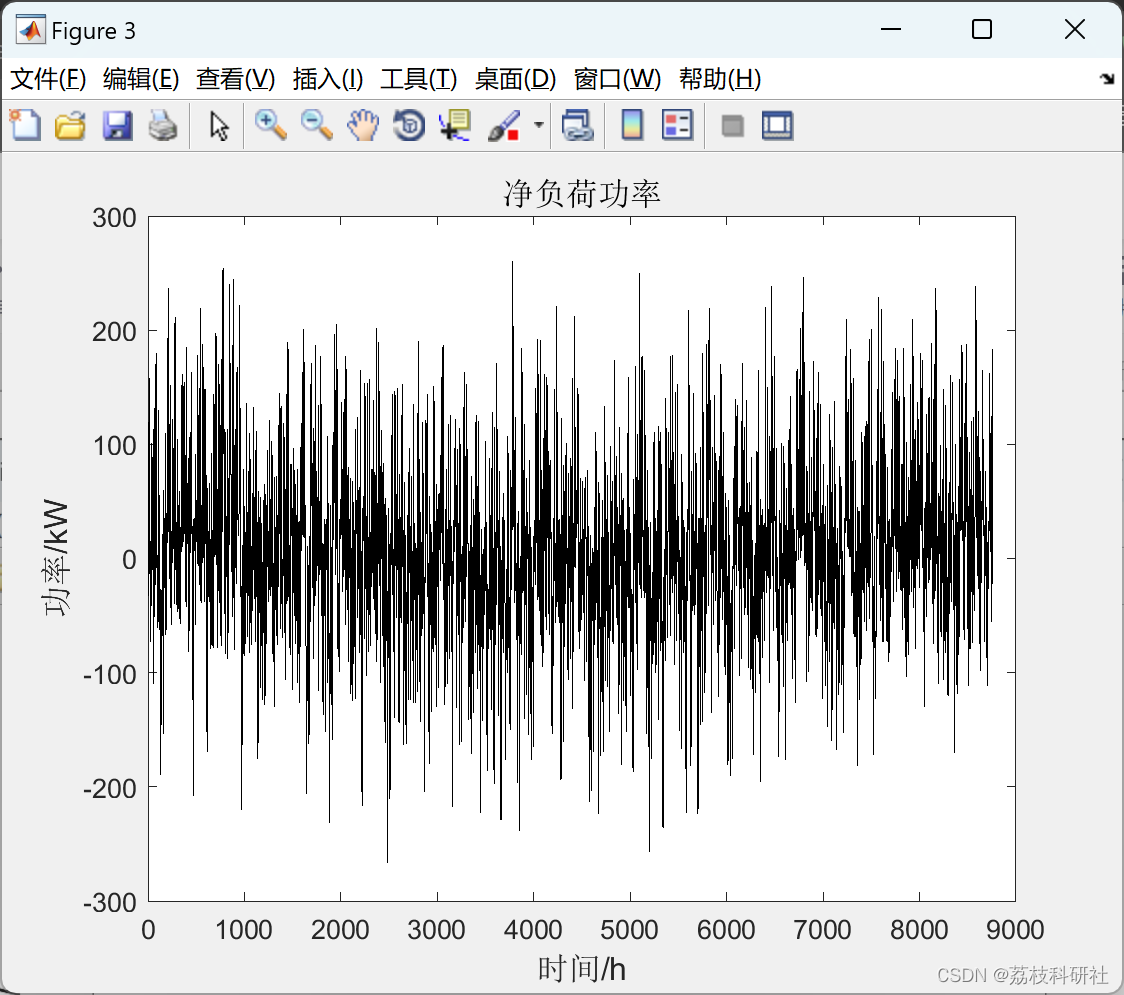Expand the Brush color dropdown arrow
The height and width of the screenshot is (995, 1124).
[x=539, y=125]
